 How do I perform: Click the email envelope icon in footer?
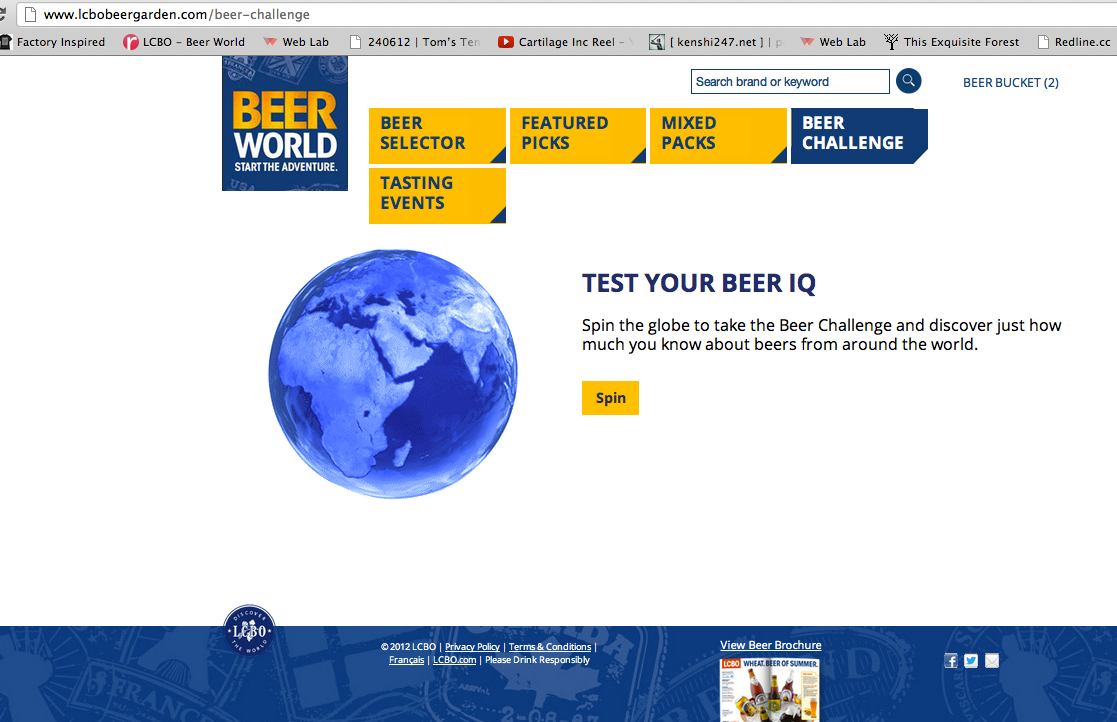pyautogui.click(x=992, y=661)
